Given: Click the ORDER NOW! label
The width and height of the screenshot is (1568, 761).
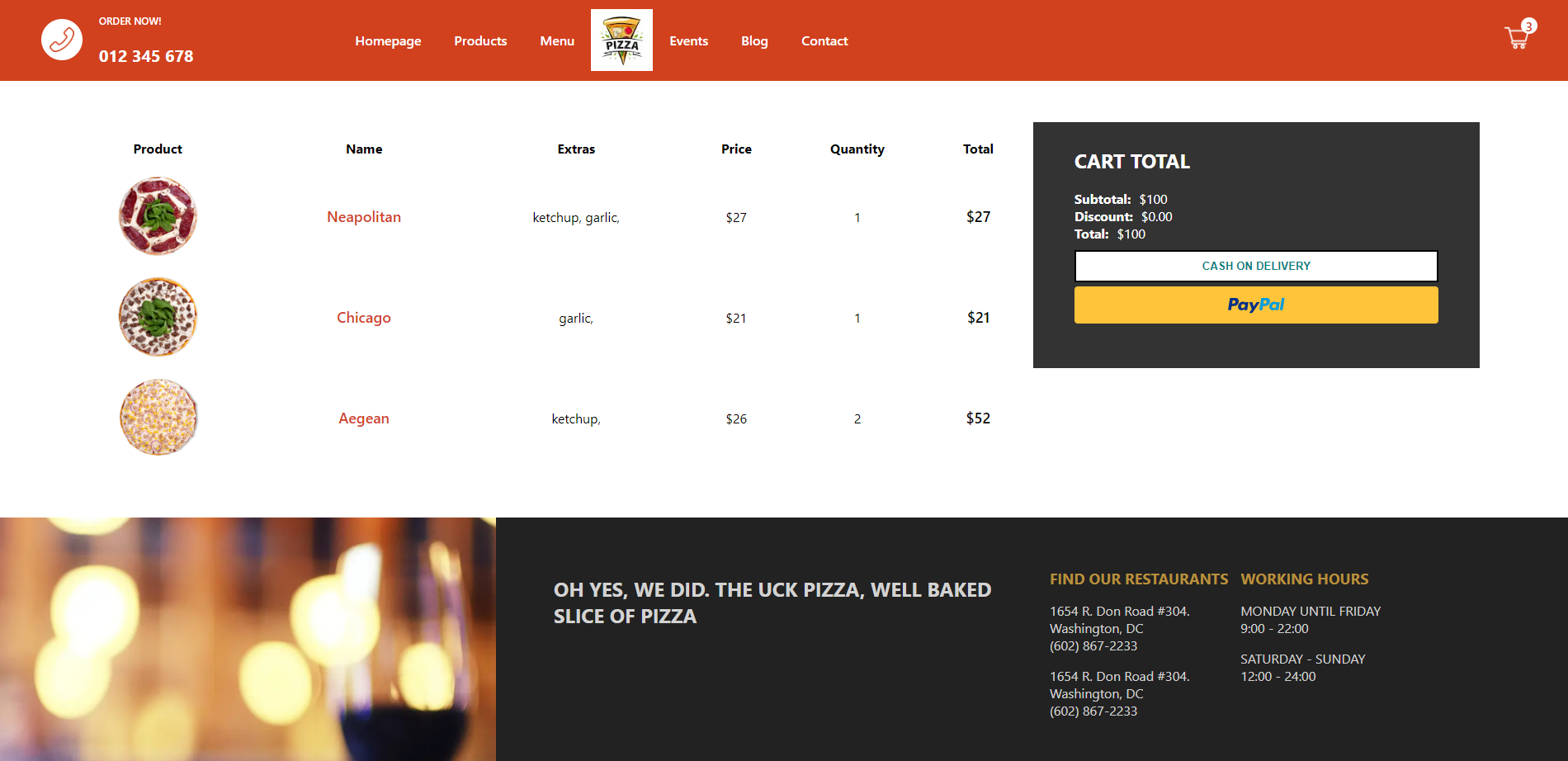Looking at the screenshot, I should click(130, 21).
